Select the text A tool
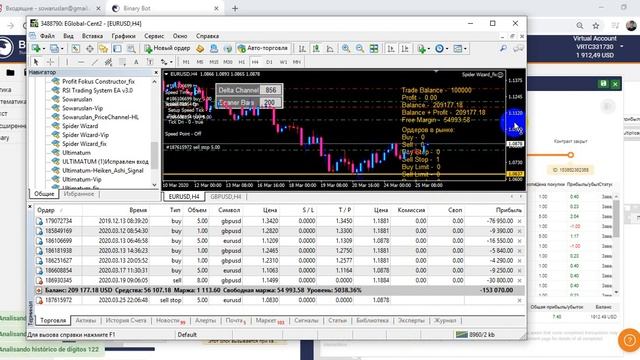The height and width of the screenshot is (360, 640). [x=136, y=62]
